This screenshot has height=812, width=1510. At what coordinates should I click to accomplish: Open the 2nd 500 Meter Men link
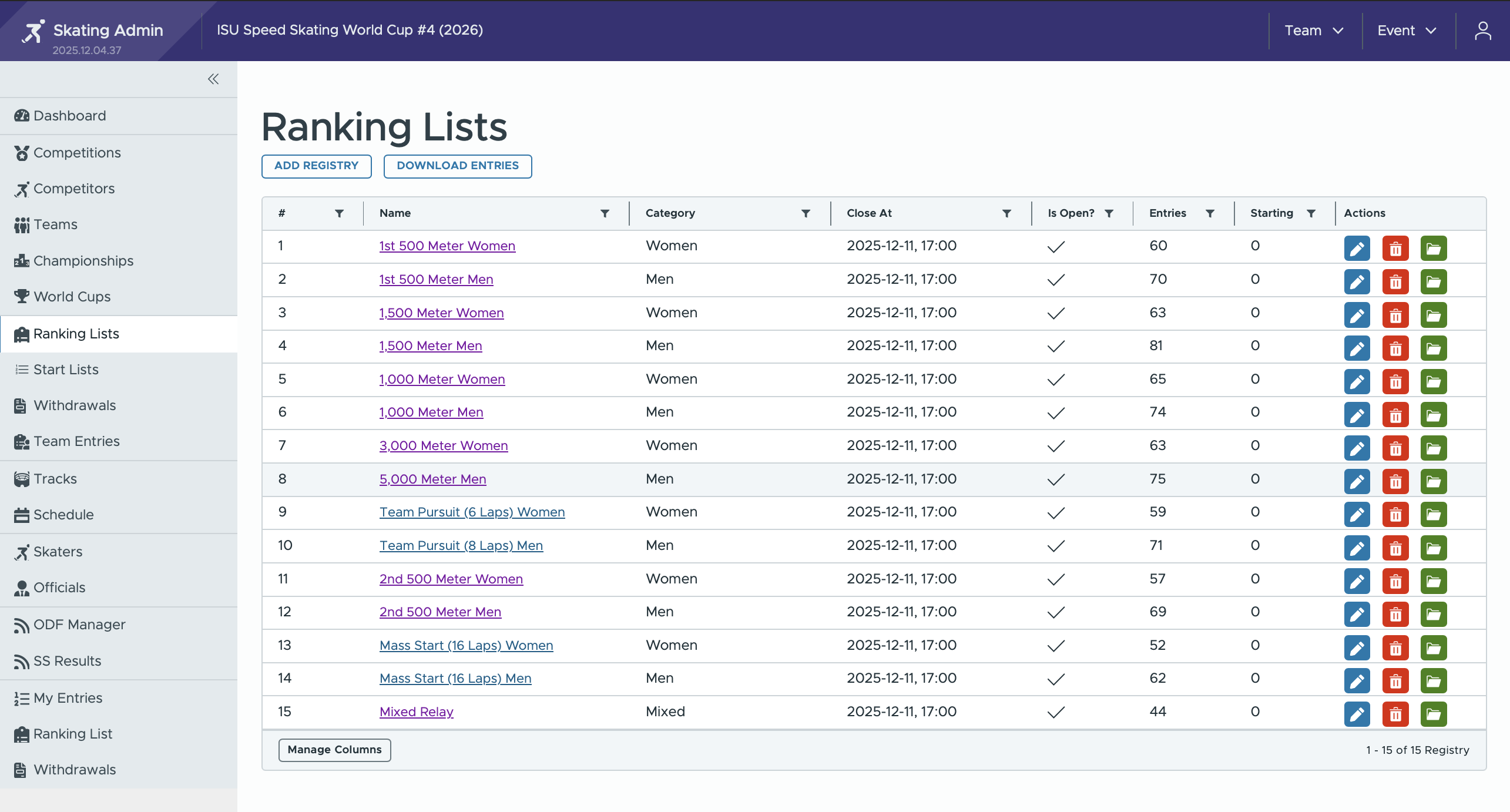(x=439, y=612)
